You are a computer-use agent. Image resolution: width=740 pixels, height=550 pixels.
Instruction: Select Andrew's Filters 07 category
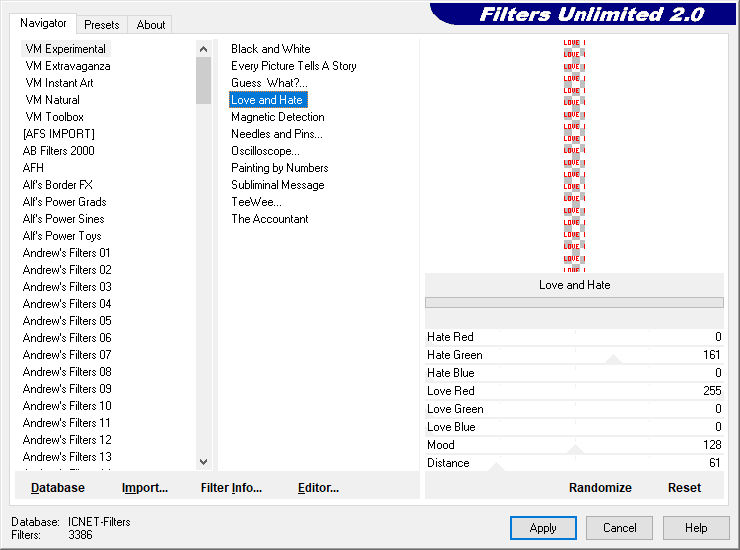coord(67,355)
